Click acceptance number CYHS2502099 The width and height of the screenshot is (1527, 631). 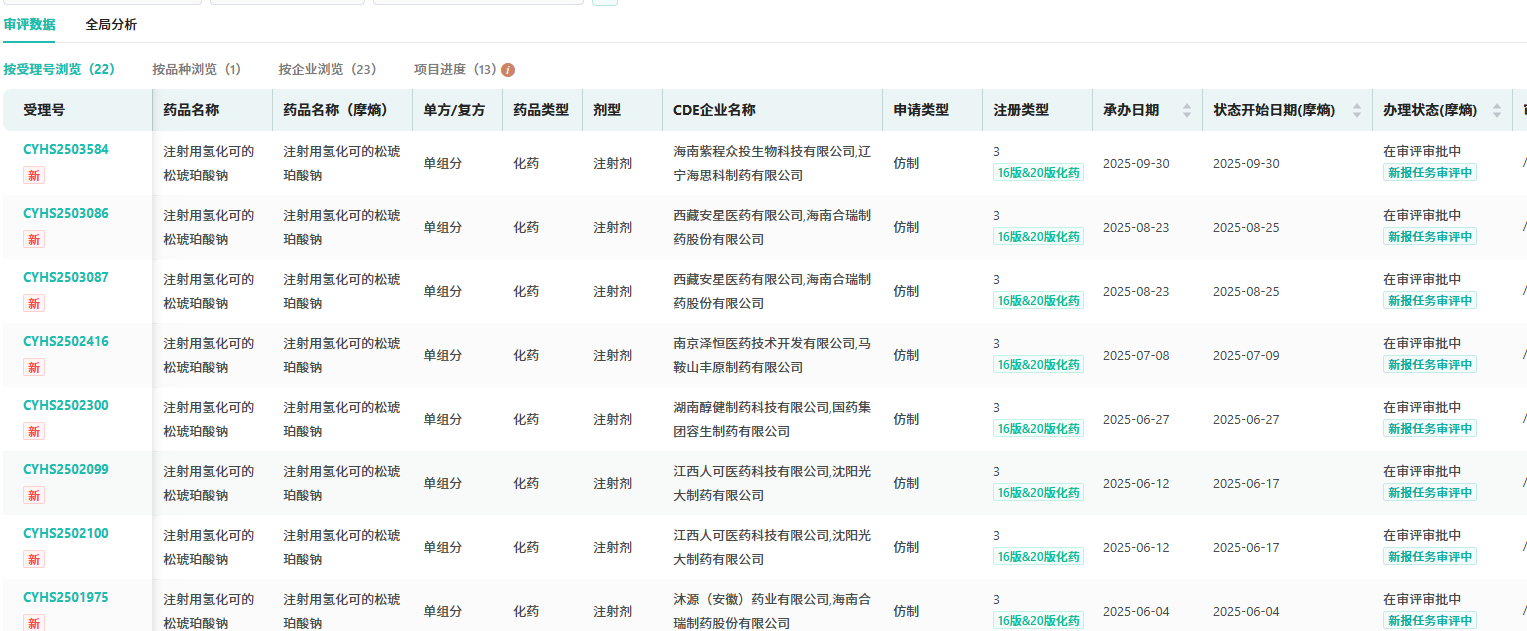[x=66, y=469]
